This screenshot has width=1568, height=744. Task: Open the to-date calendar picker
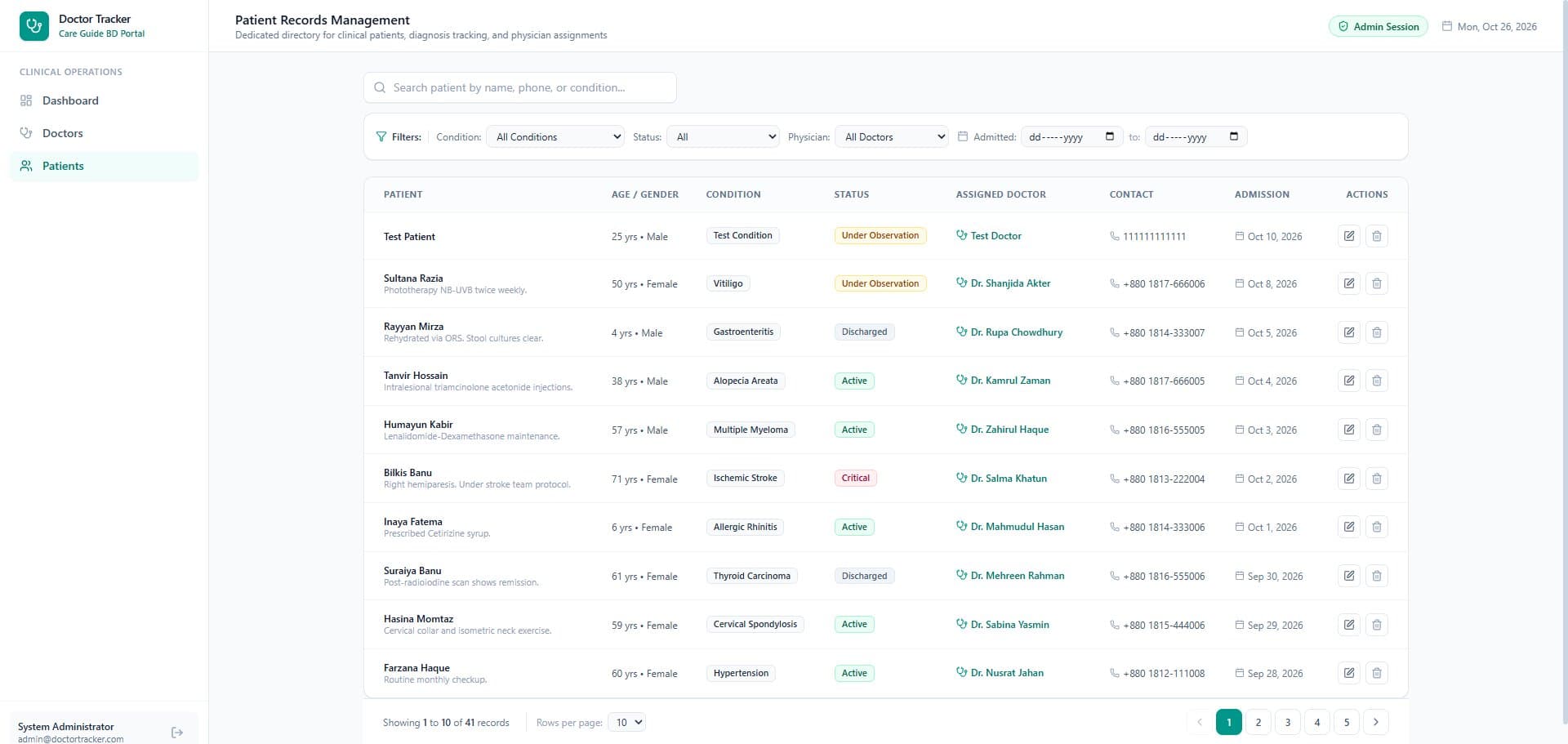(1233, 136)
